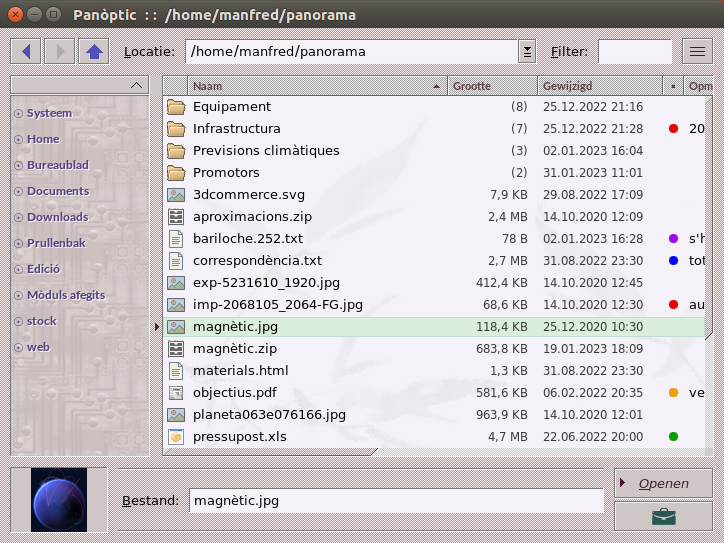Click the materials.html document icon

(176, 371)
